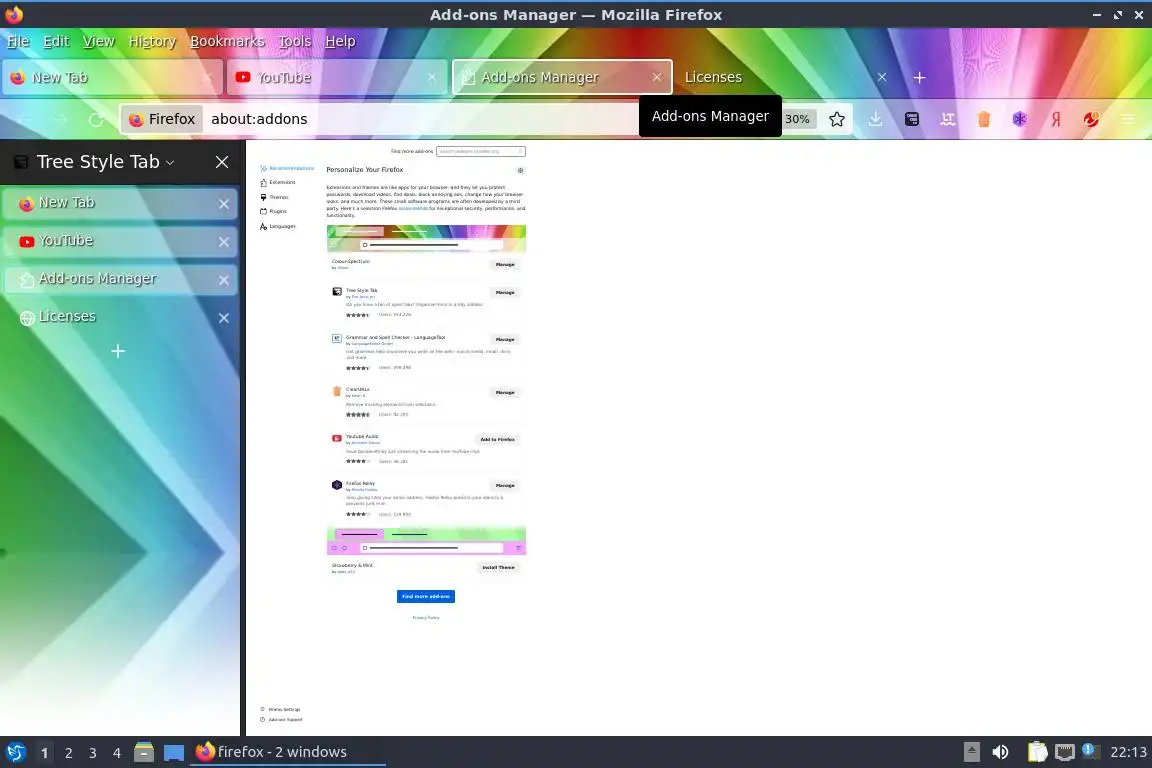Open the Downloads toolbar icon
This screenshot has height=768, width=1152.
pyautogui.click(x=875, y=119)
